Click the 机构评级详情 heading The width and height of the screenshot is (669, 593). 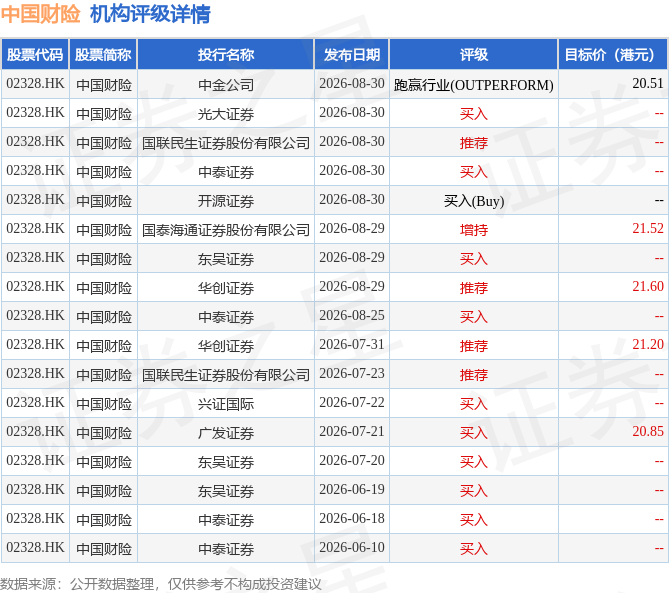pos(150,14)
